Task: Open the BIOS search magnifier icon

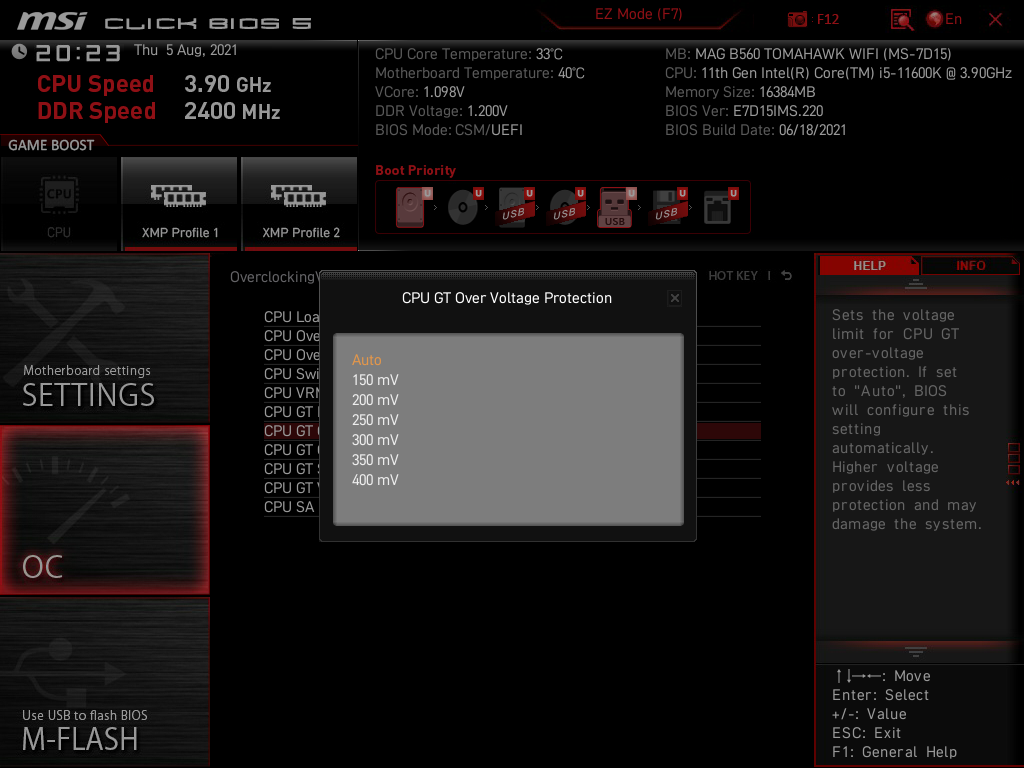Action: pyautogui.click(x=902, y=20)
